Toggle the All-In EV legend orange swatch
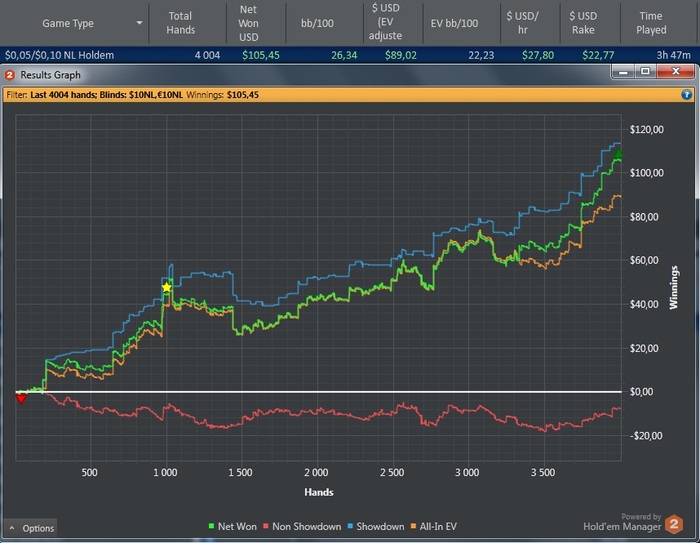Viewport: 700px width, 543px height. coord(413,526)
